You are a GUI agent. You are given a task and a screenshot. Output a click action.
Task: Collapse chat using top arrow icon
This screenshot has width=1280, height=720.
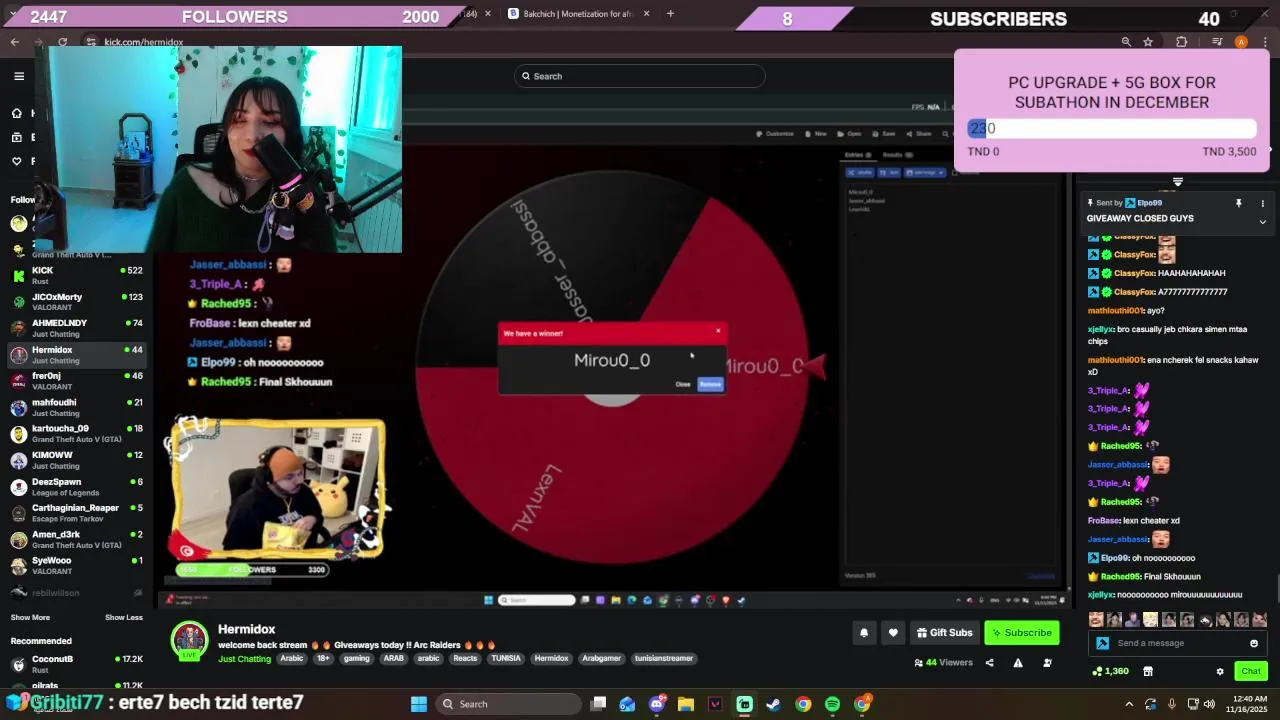click(x=1177, y=182)
